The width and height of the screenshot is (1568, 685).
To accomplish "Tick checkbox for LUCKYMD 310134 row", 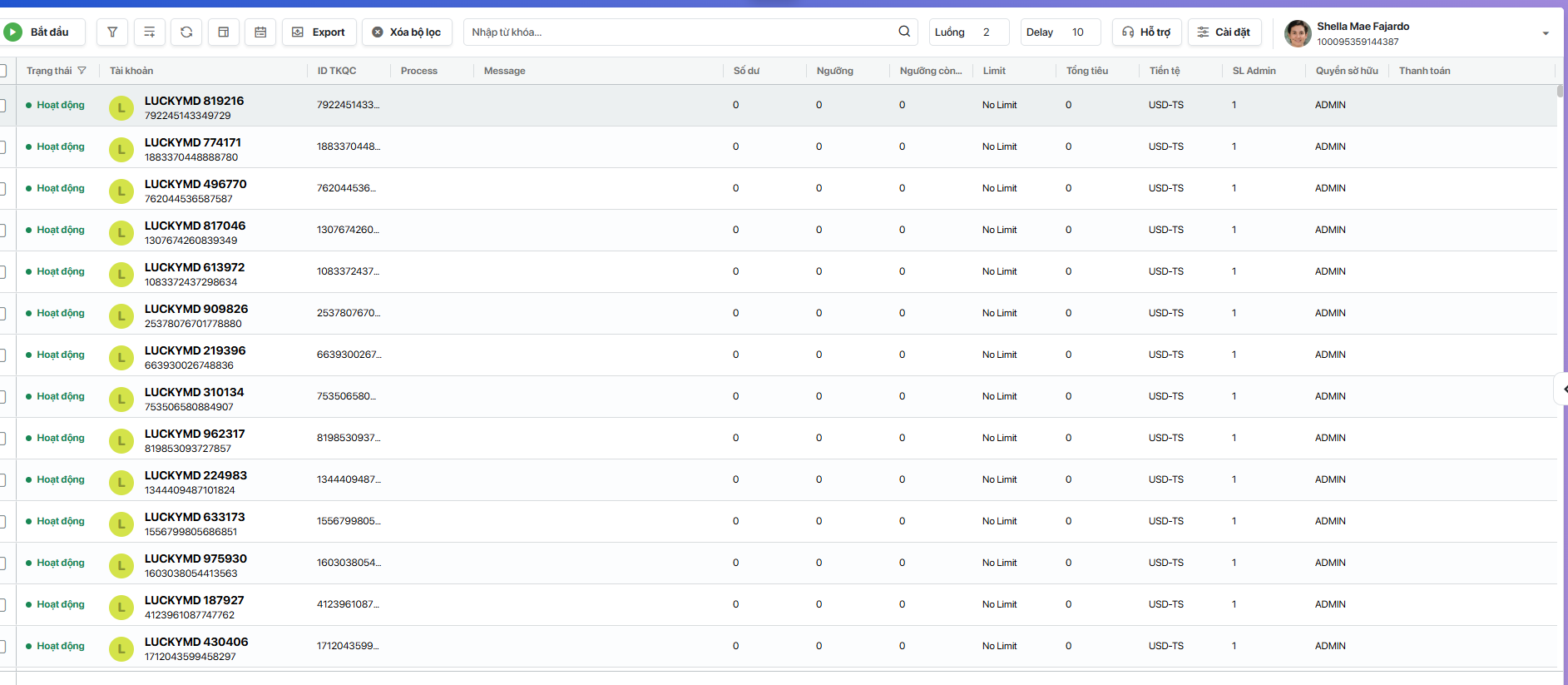I will tap(2, 397).
